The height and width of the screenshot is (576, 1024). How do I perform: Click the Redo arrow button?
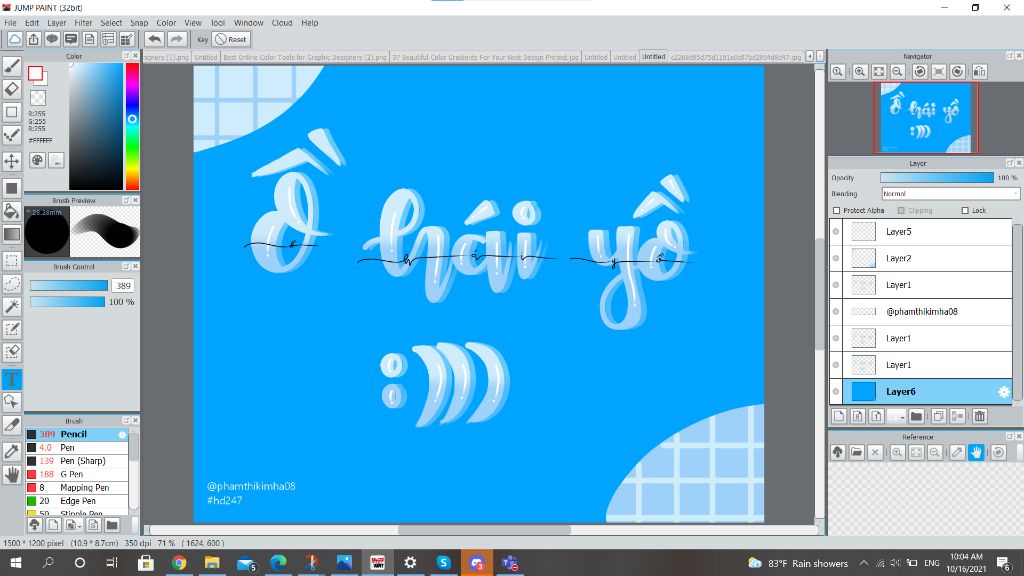(176, 39)
